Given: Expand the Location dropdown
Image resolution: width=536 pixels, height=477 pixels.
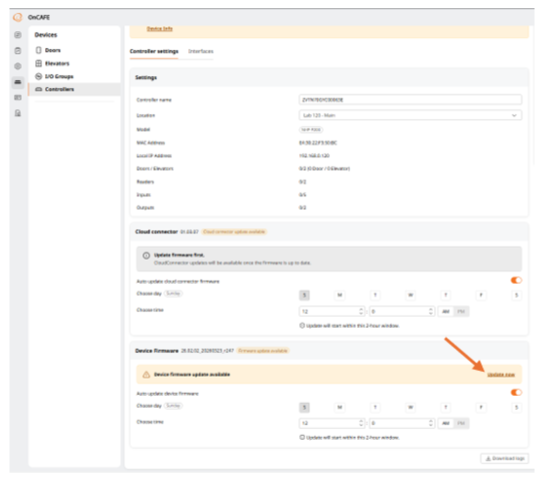Looking at the screenshot, I should tap(410, 115).
